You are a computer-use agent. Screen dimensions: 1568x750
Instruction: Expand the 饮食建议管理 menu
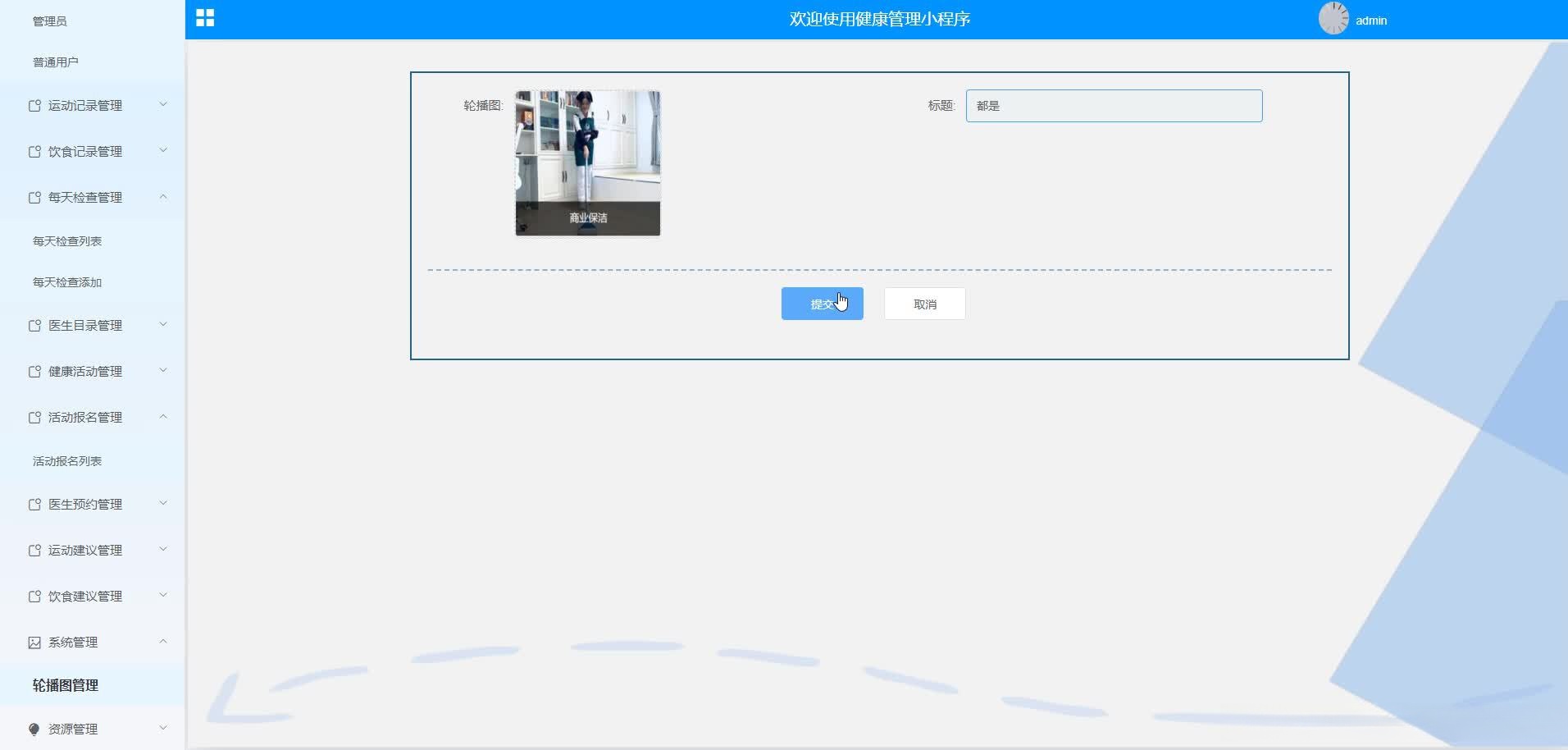pos(162,596)
